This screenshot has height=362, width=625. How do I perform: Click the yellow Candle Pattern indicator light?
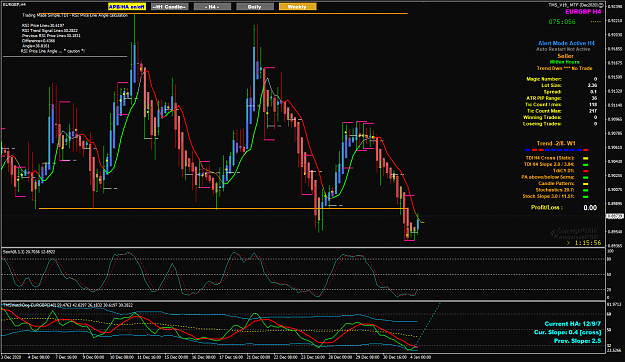pyautogui.click(x=586, y=184)
